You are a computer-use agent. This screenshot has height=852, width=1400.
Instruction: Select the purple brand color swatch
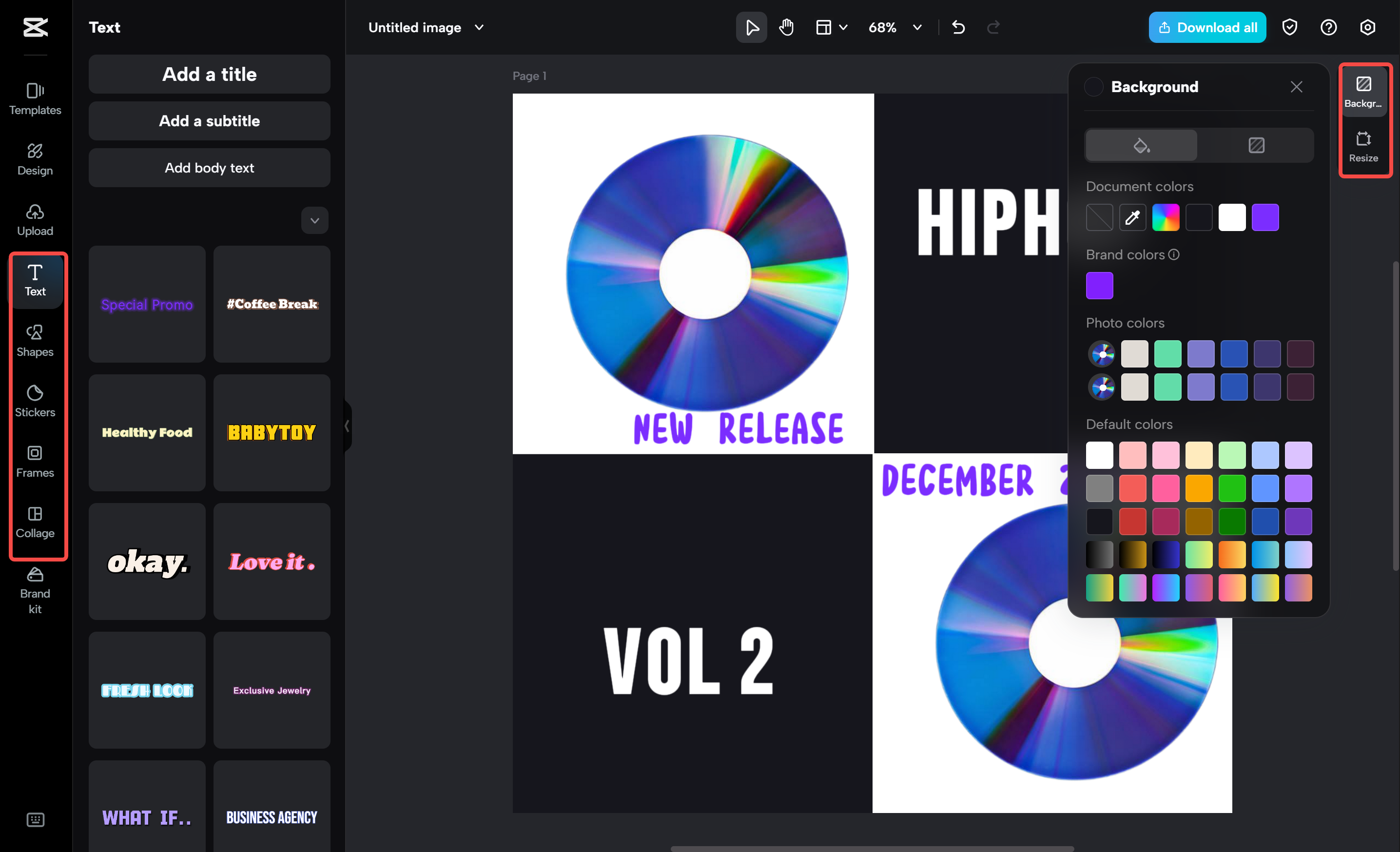pyautogui.click(x=1099, y=286)
